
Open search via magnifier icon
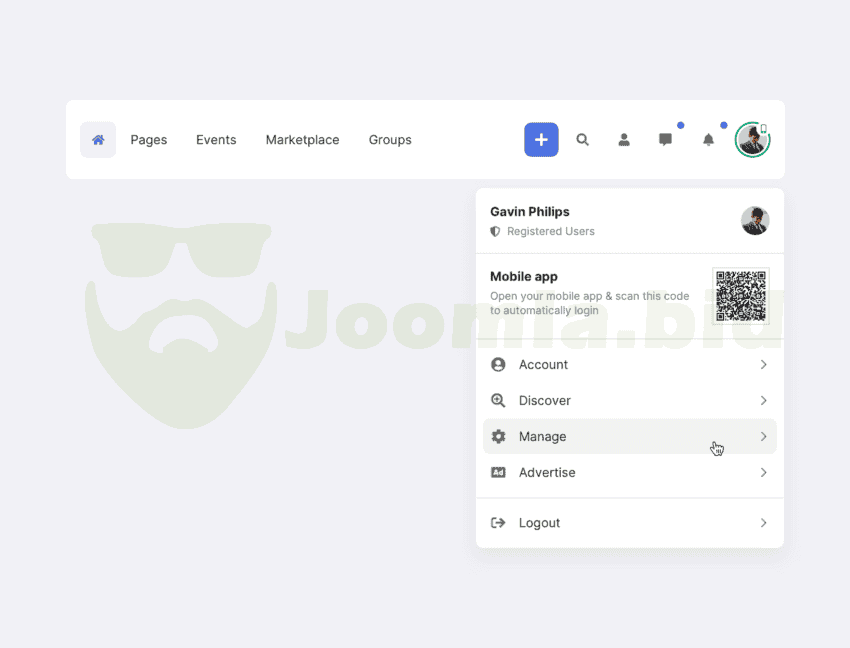pyautogui.click(x=583, y=140)
